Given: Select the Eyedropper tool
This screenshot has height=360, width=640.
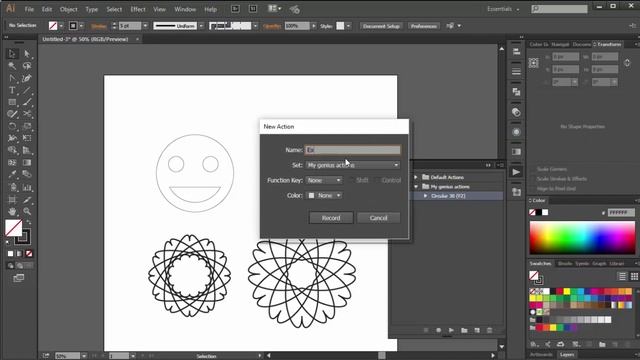Looking at the screenshot, I should pyautogui.click(x=12, y=175).
